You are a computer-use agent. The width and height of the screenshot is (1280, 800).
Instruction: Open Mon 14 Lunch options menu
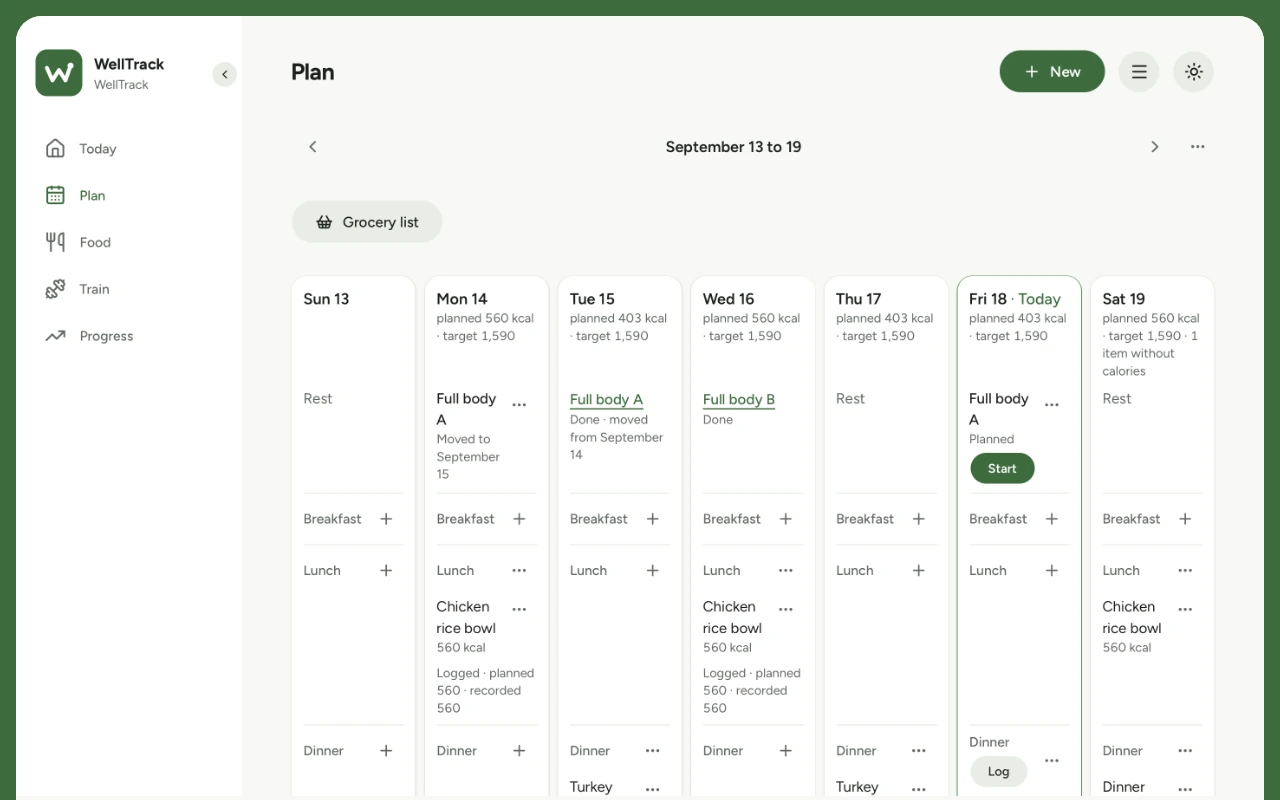(519, 571)
